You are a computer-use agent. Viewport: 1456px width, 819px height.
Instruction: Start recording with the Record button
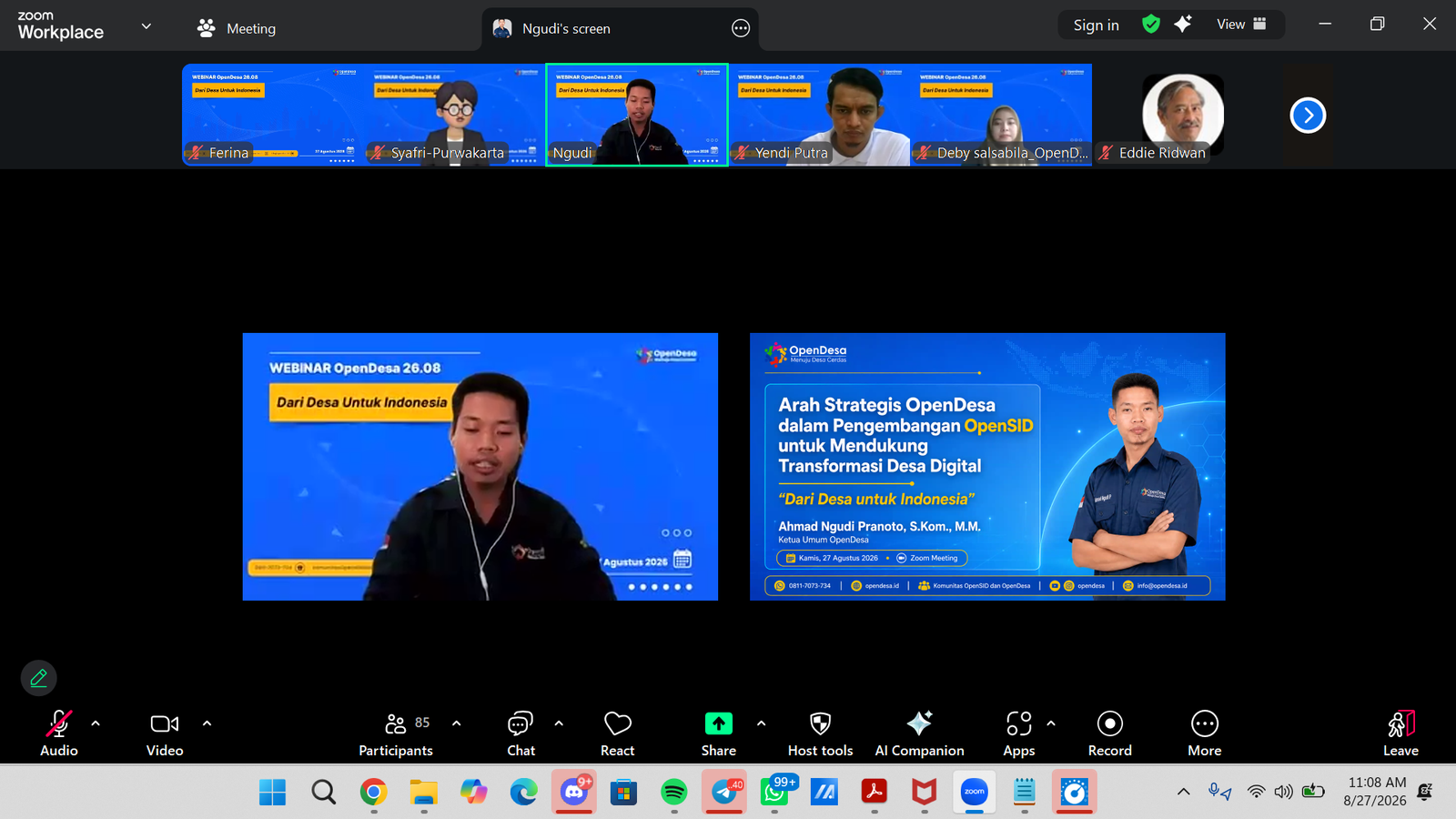(x=1110, y=733)
